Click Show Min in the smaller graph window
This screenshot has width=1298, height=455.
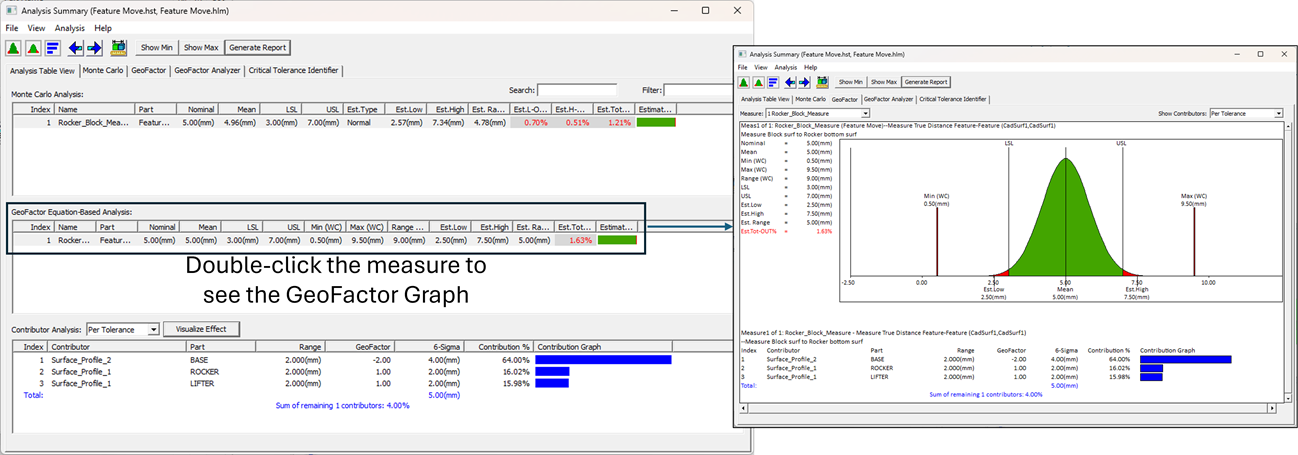coord(849,82)
